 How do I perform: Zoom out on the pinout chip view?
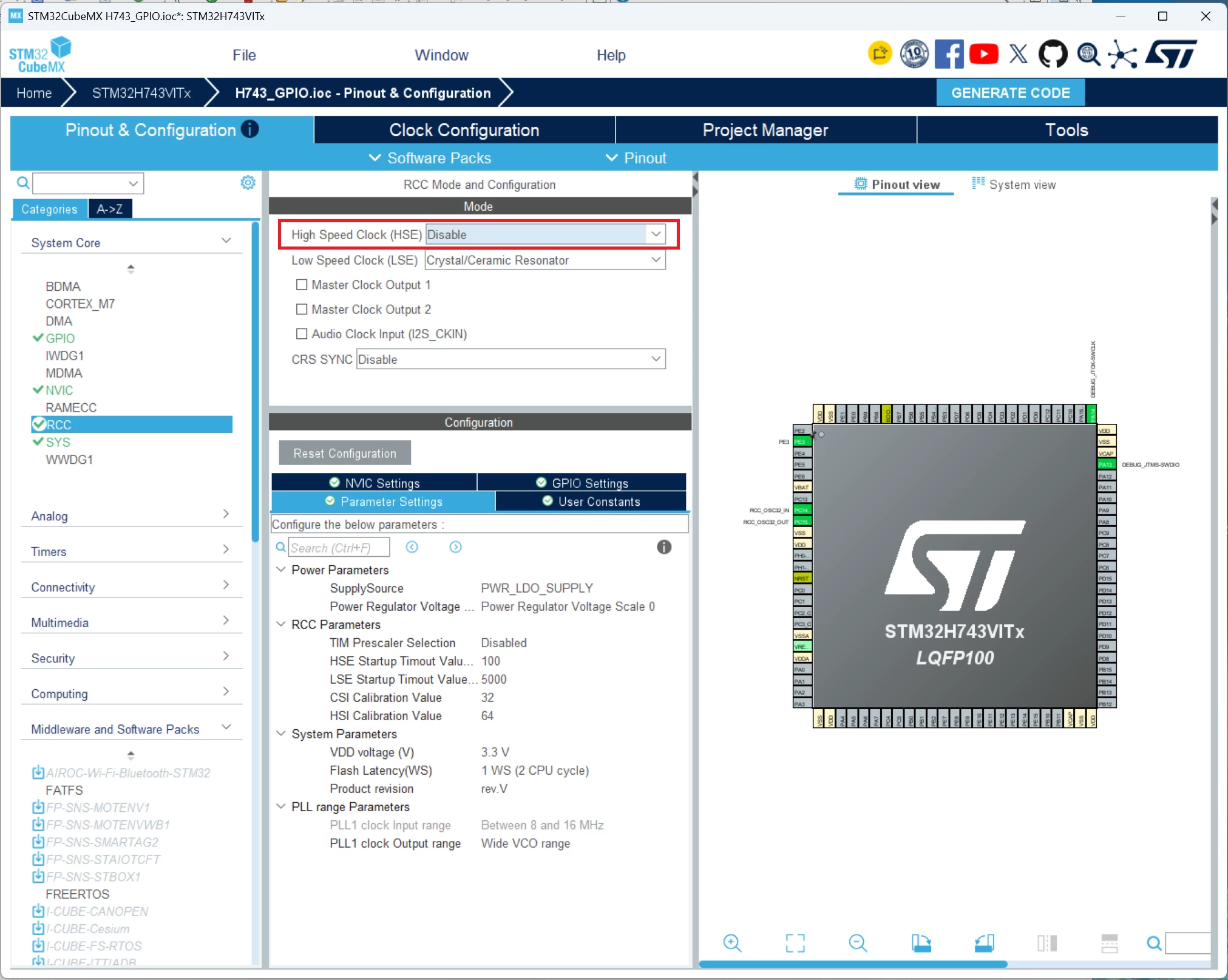click(858, 943)
